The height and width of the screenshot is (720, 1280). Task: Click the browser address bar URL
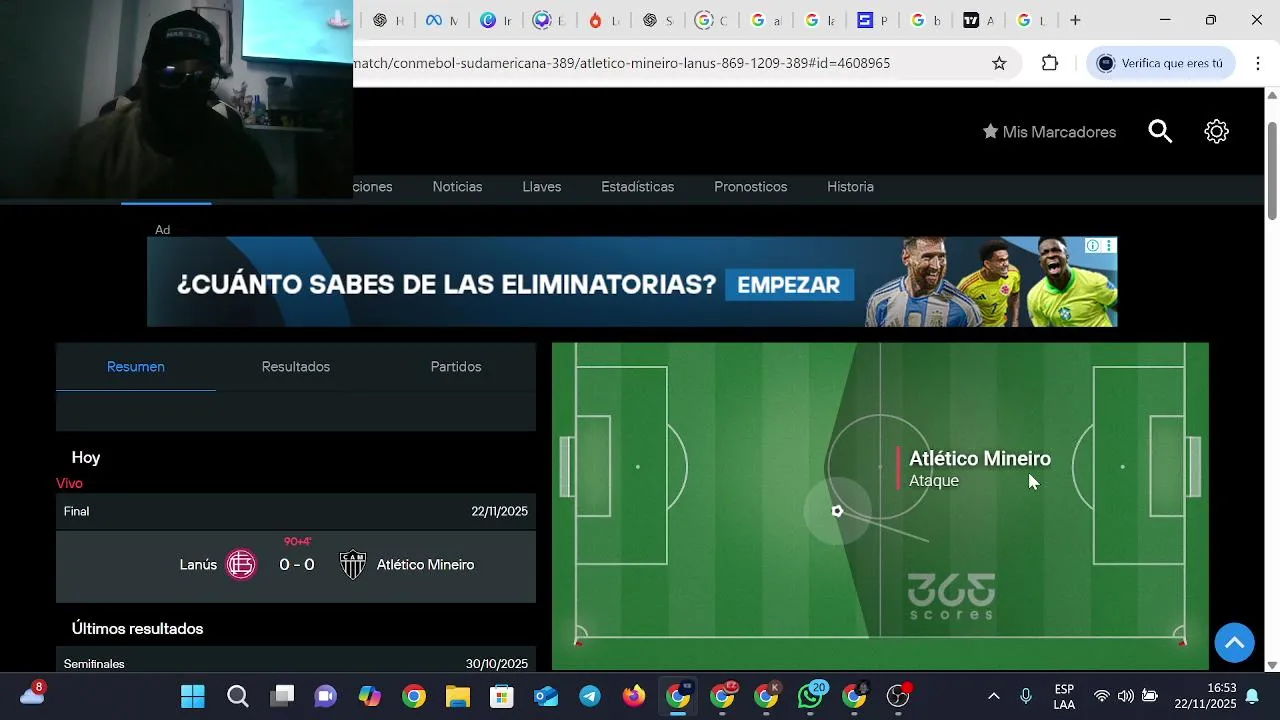tap(622, 63)
